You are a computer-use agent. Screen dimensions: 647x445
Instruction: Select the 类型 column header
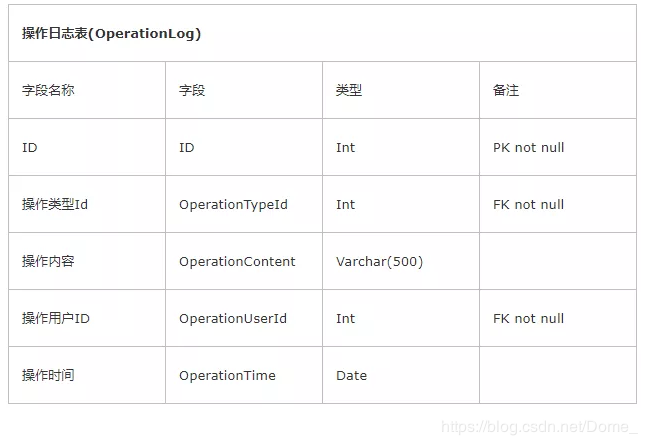349,90
